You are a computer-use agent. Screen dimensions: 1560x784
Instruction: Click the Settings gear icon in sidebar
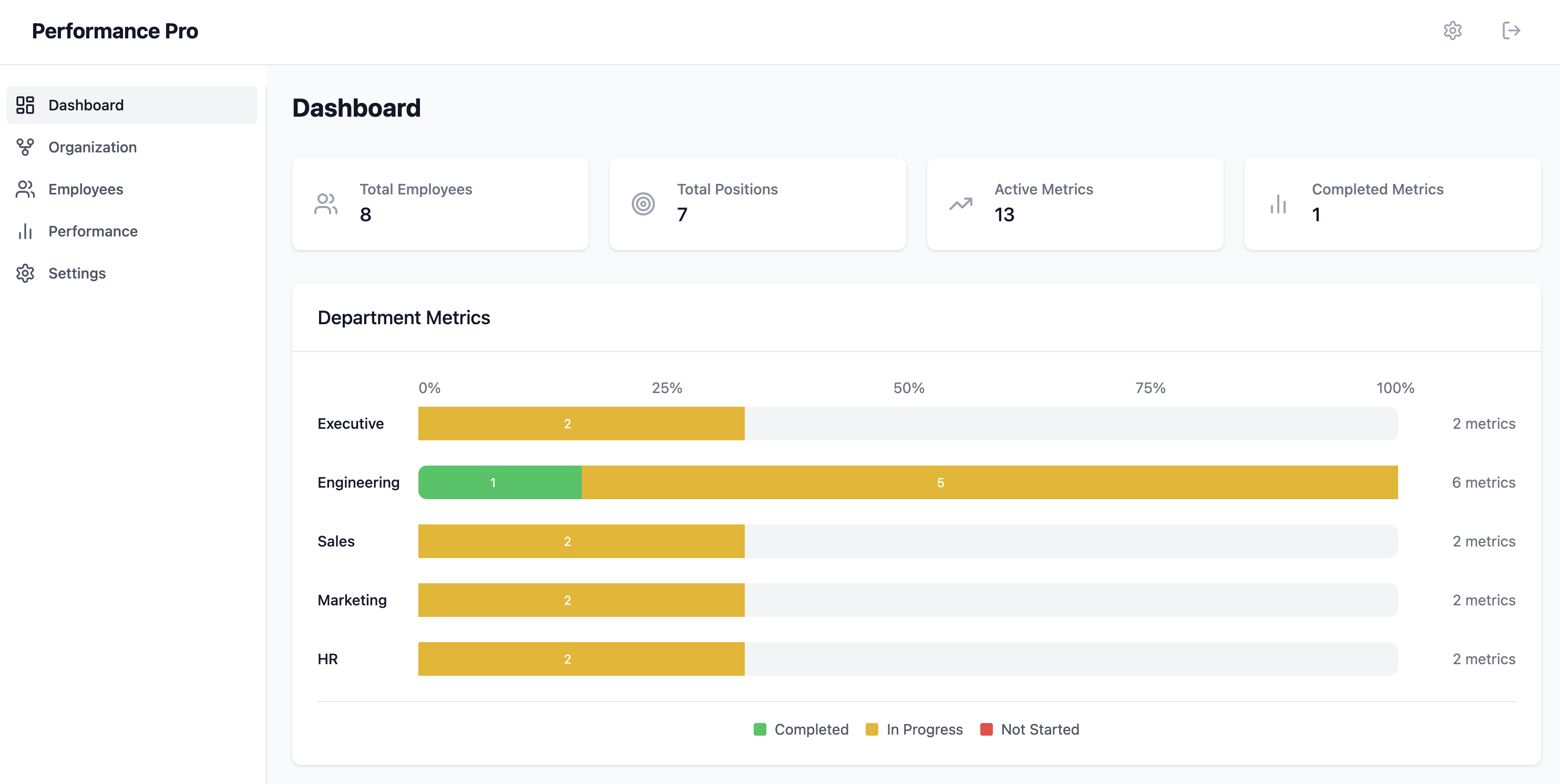coord(25,273)
